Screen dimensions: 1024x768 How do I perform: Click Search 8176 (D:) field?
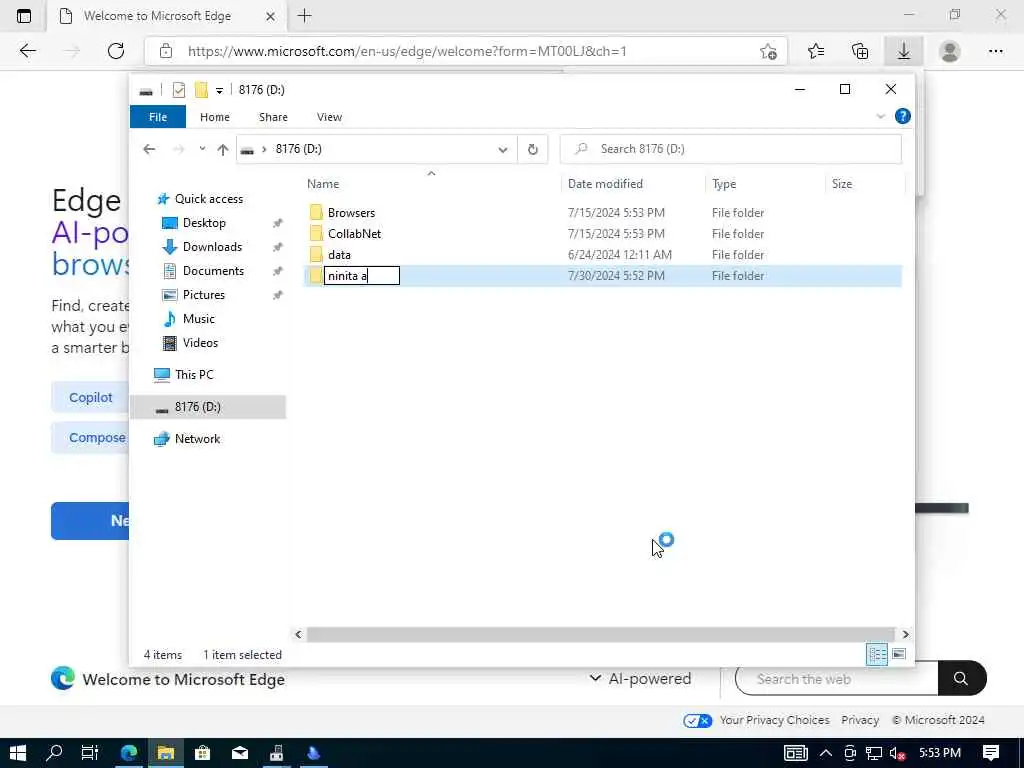pyautogui.click(x=731, y=149)
